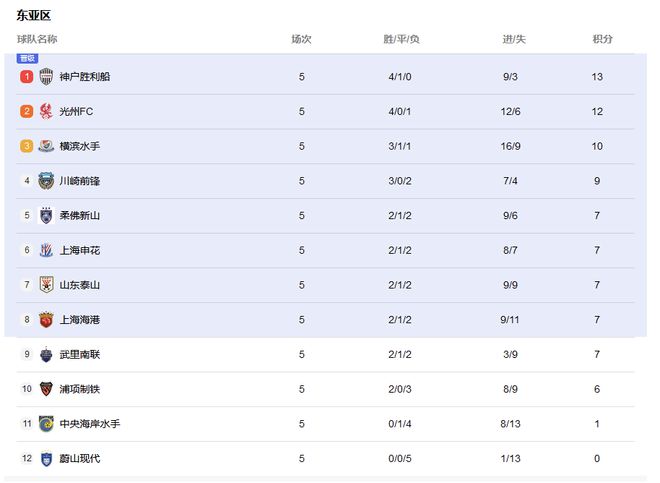Click 山东泰山's 9/9 goals value
The width and height of the screenshot is (660, 483).
pos(511,285)
